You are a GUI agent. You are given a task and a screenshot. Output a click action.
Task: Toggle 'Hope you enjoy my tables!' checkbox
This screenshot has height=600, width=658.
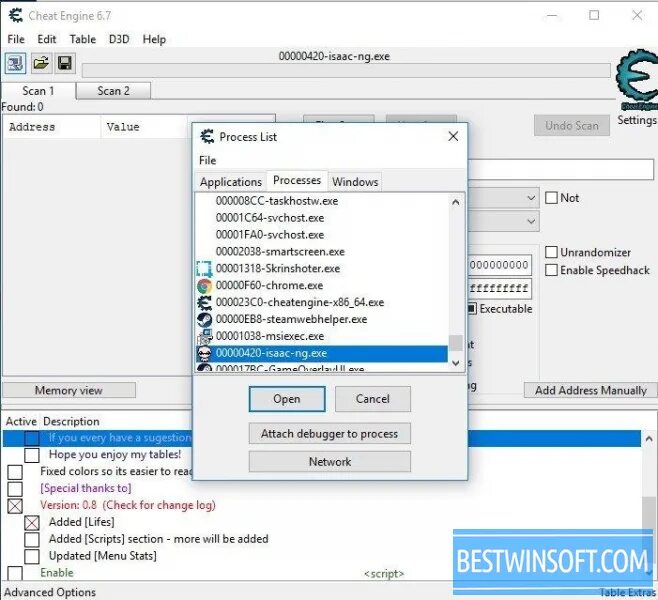point(32,455)
